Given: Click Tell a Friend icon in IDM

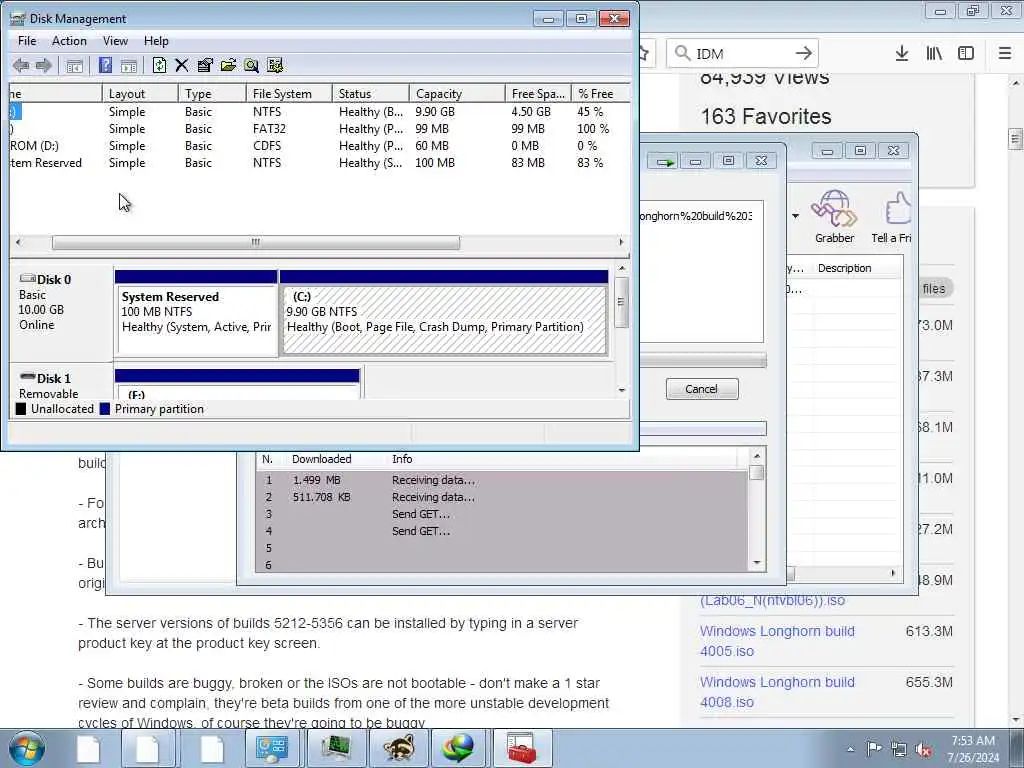Looking at the screenshot, I should point(891,217).
